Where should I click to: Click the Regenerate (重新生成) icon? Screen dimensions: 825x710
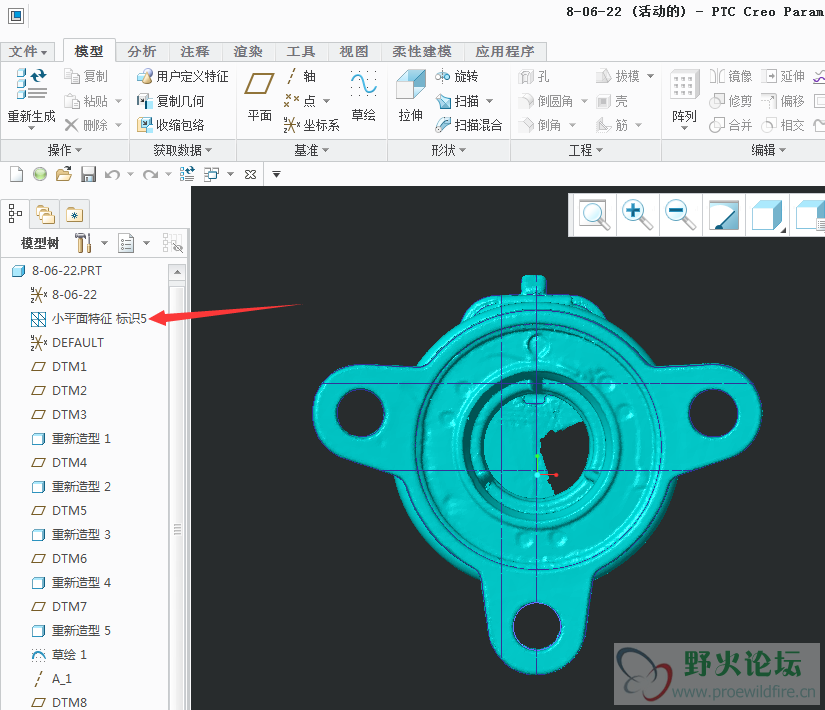pyautogui.click(x=32, y=84)
